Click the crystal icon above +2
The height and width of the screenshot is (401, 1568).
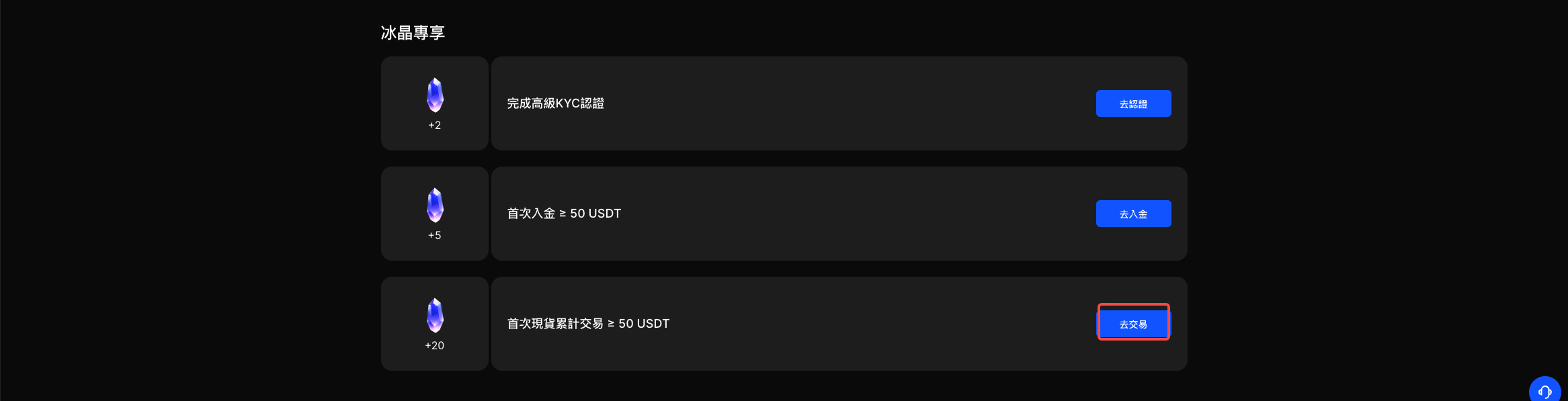pyautogui.click(x=435, y=95)
